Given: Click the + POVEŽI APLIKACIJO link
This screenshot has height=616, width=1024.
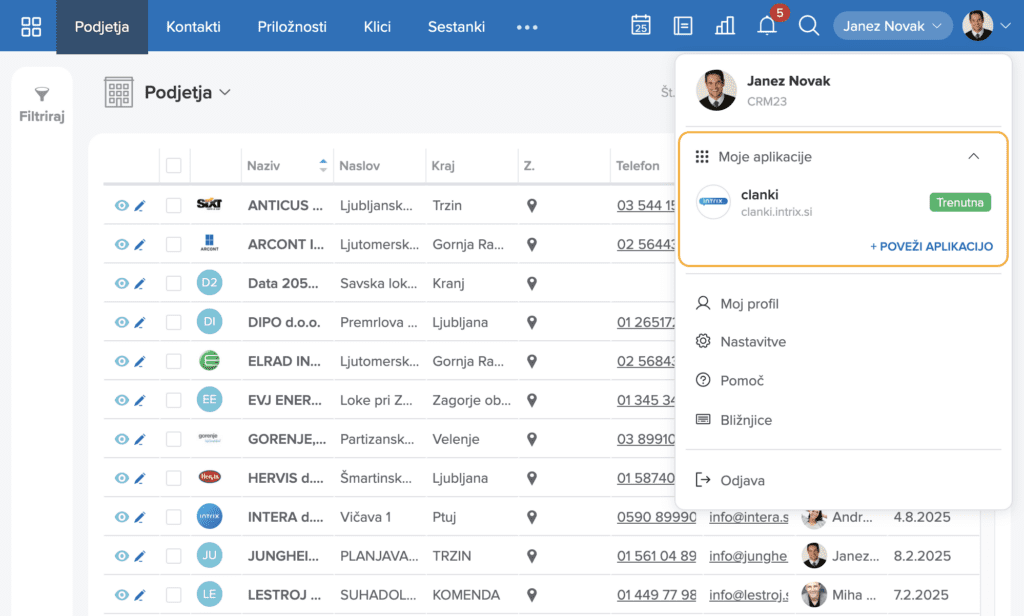Looking at the screenshot, I should [931, 246].
